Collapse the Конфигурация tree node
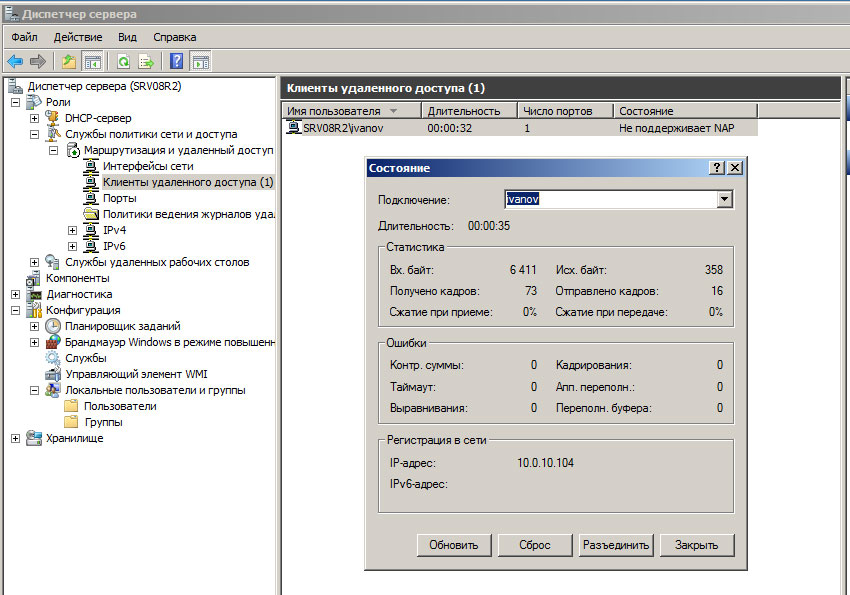 pyautogui.click(x=15, y=310)
